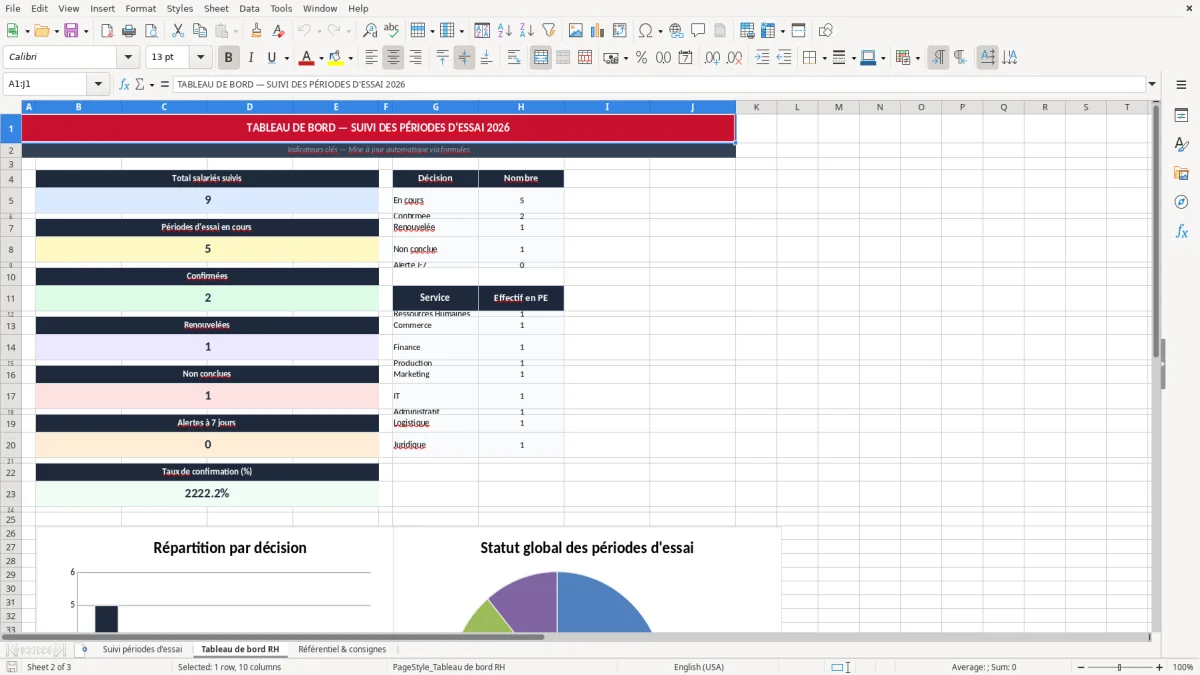This screenshot has width=1200, height=675.
Task: Insert an image using the toolbar icon
Action: [575, 31]
